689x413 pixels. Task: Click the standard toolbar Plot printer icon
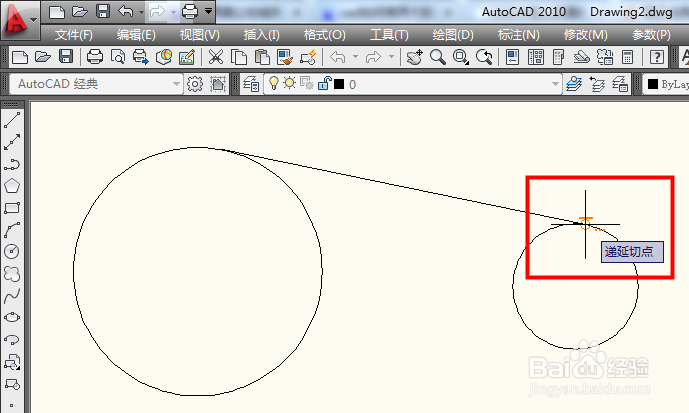coord(95,57)
